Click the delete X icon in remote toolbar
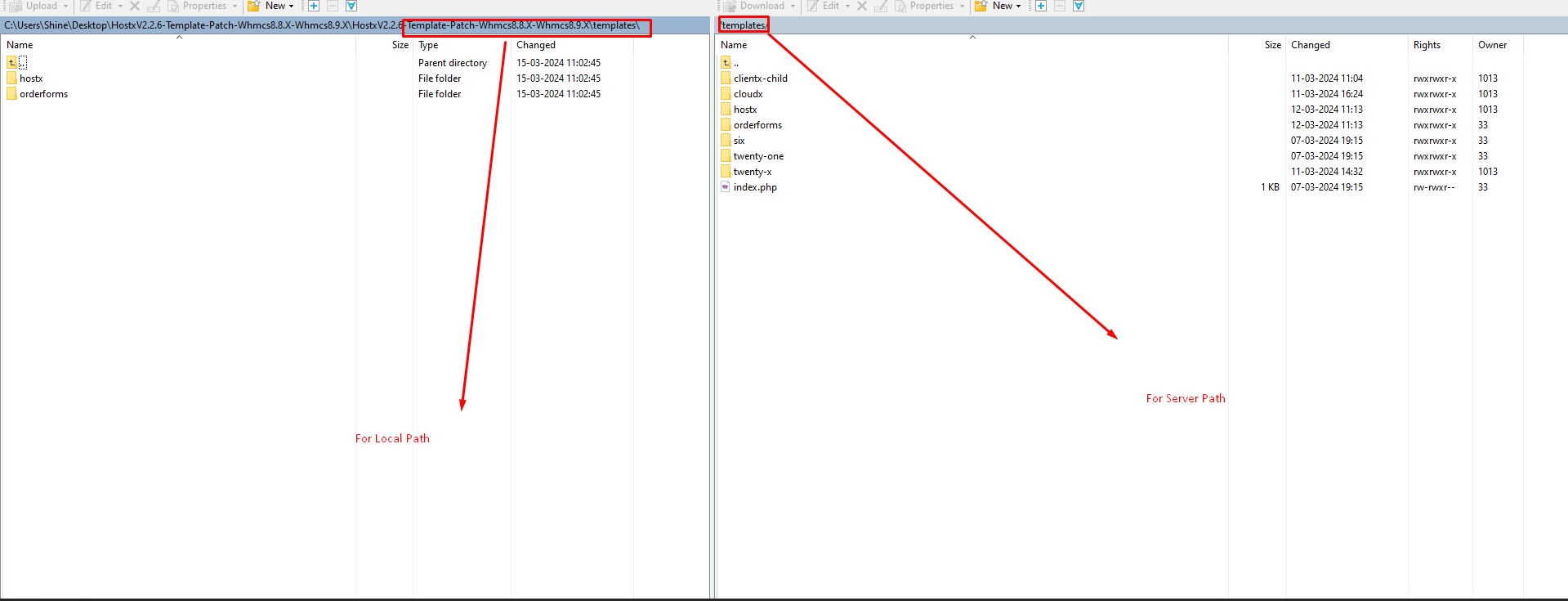The image size is (1568, 601). pyautogui.click(x=862, y=6)
